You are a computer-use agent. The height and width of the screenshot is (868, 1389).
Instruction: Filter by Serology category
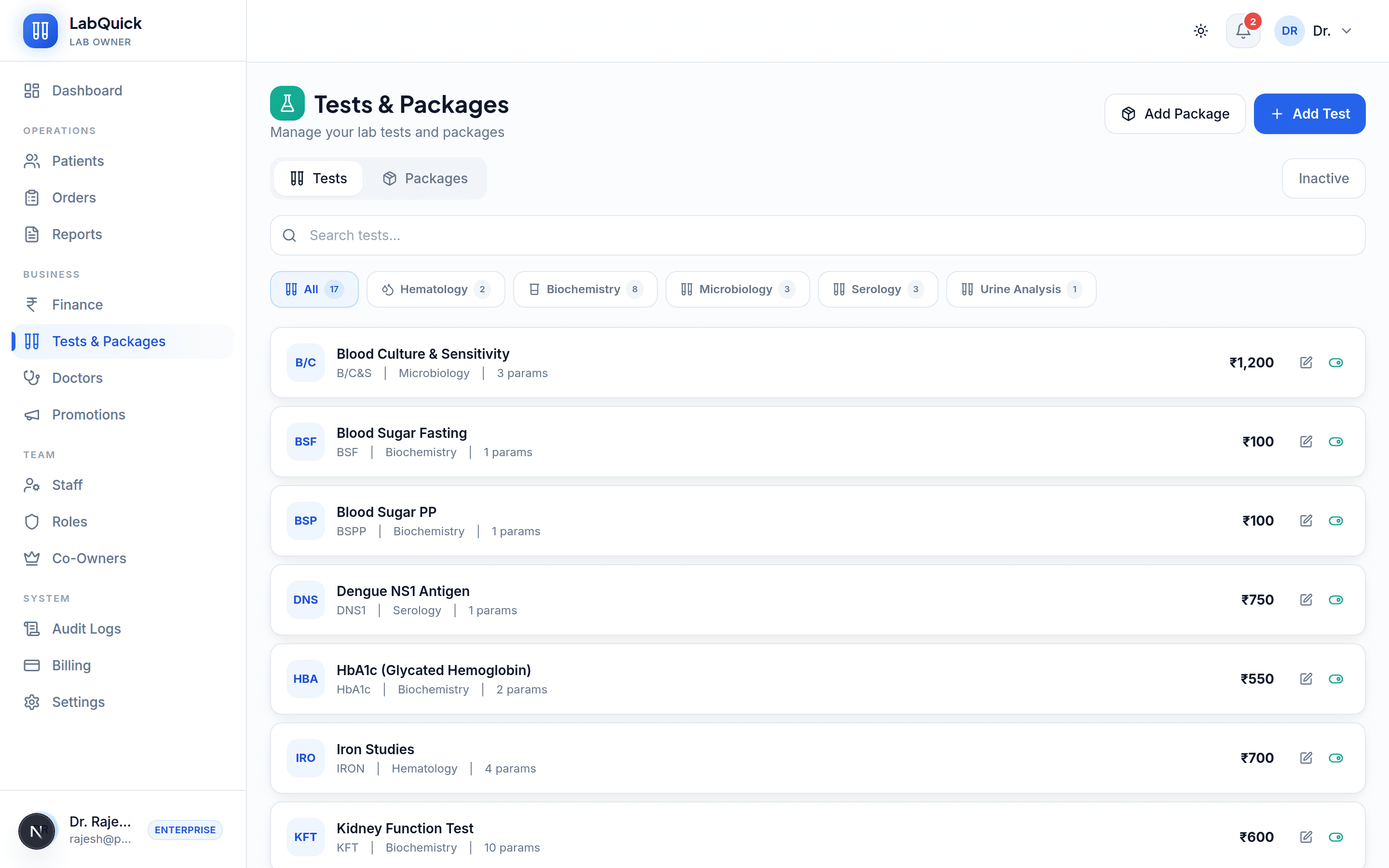(878, 289)
